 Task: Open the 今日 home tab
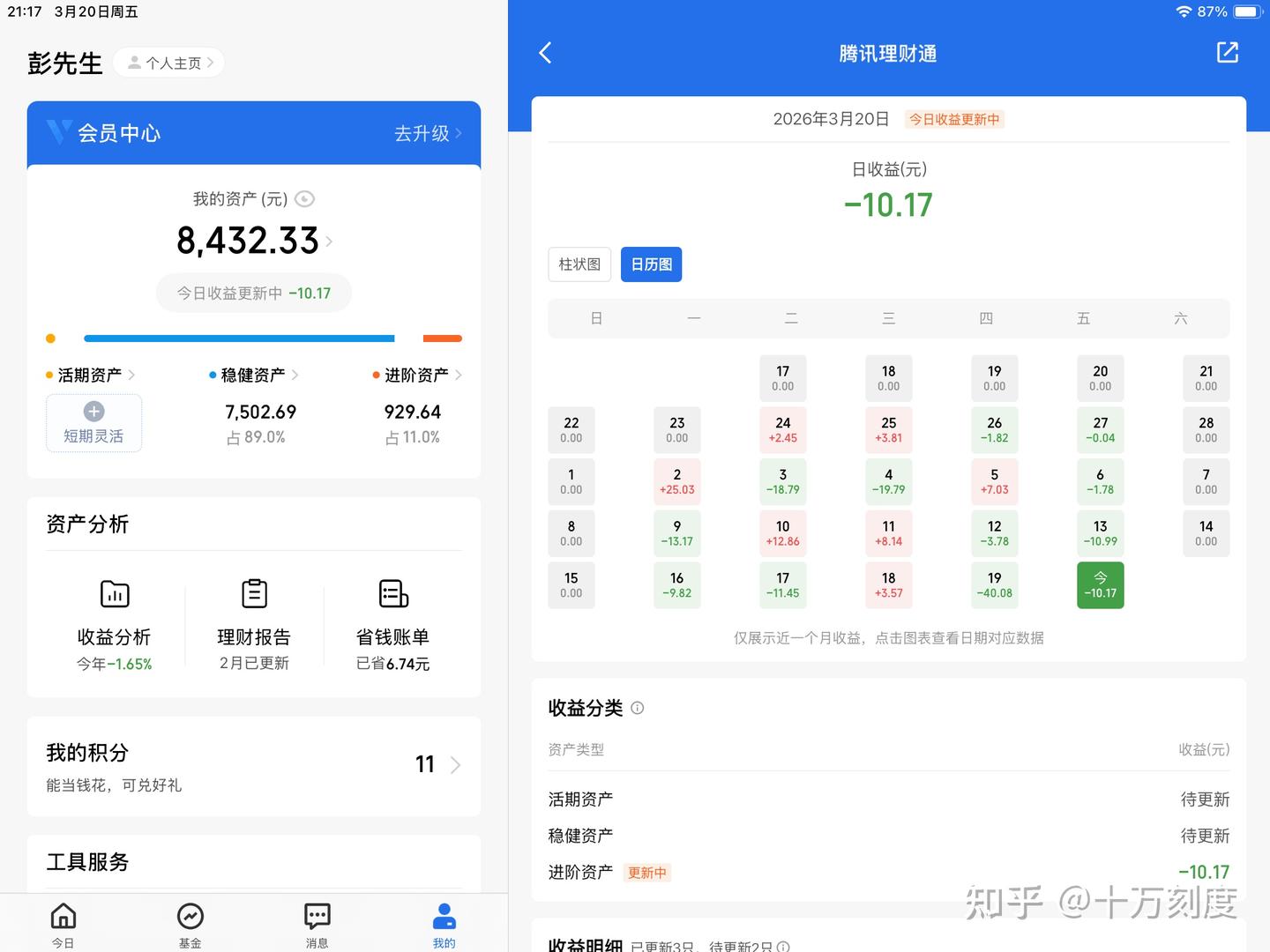click(63, 925)
